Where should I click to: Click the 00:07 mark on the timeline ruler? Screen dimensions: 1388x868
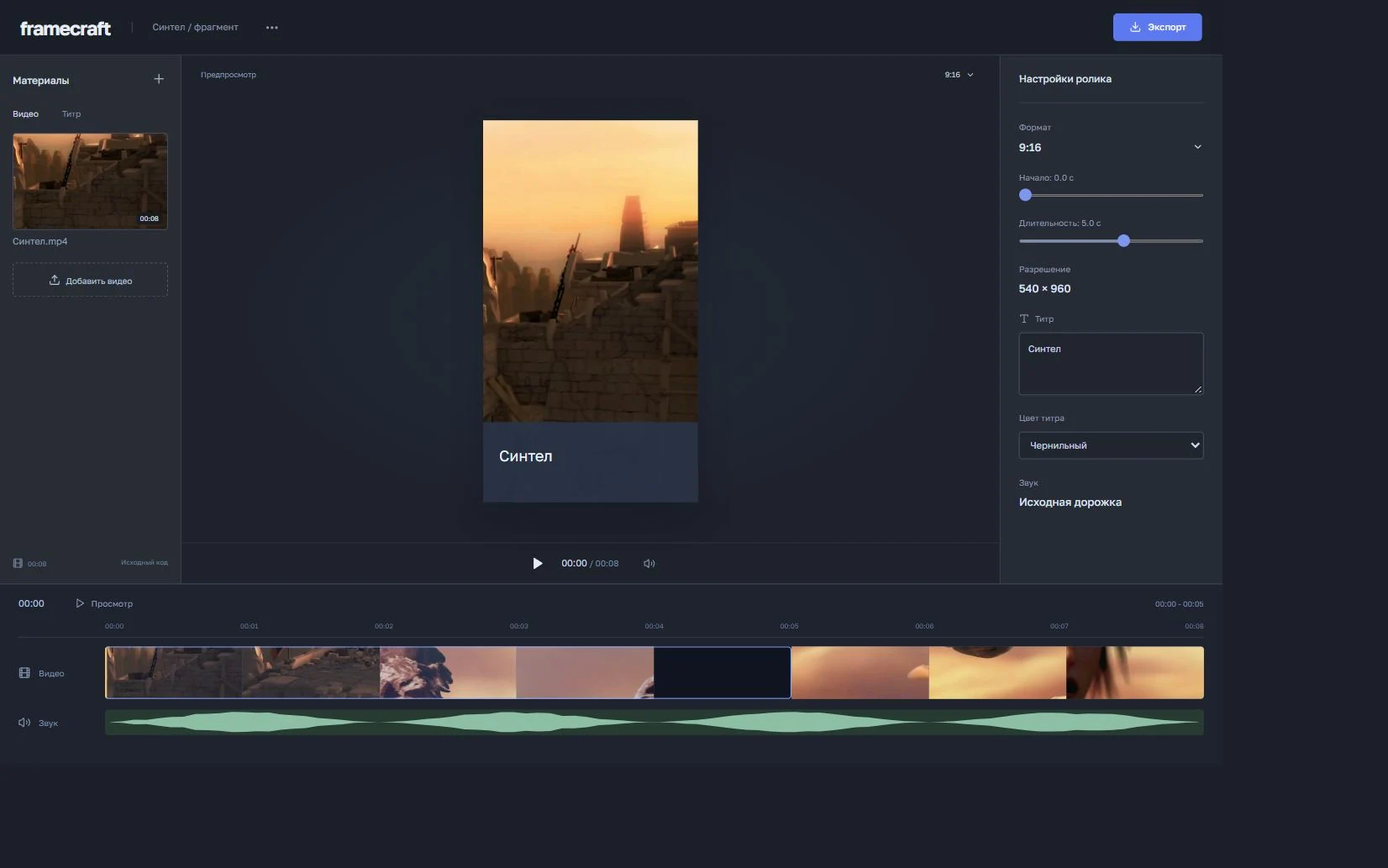tap(1059, 626)
